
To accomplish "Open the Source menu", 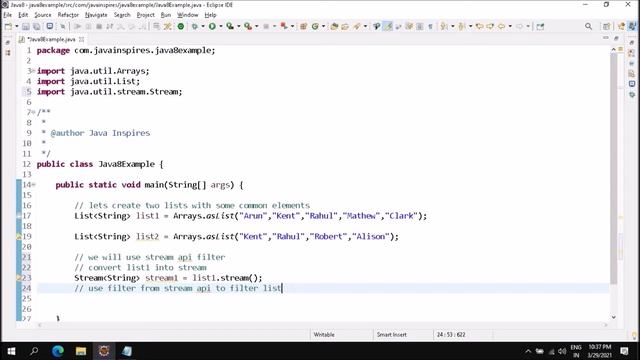I will 43,15.
